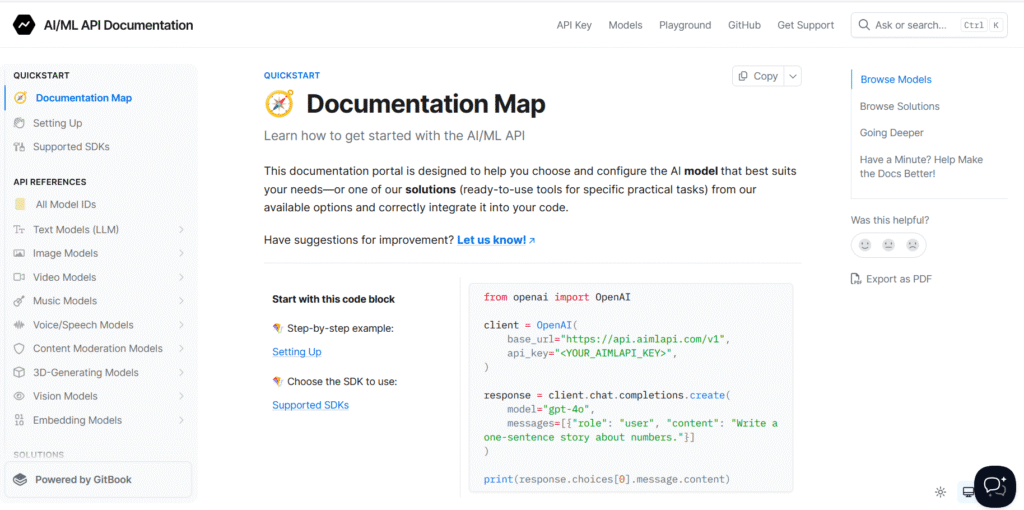Click the large compass emoji in page title
The height and width of the screenshot is (510, 1024).
point(280,104)
